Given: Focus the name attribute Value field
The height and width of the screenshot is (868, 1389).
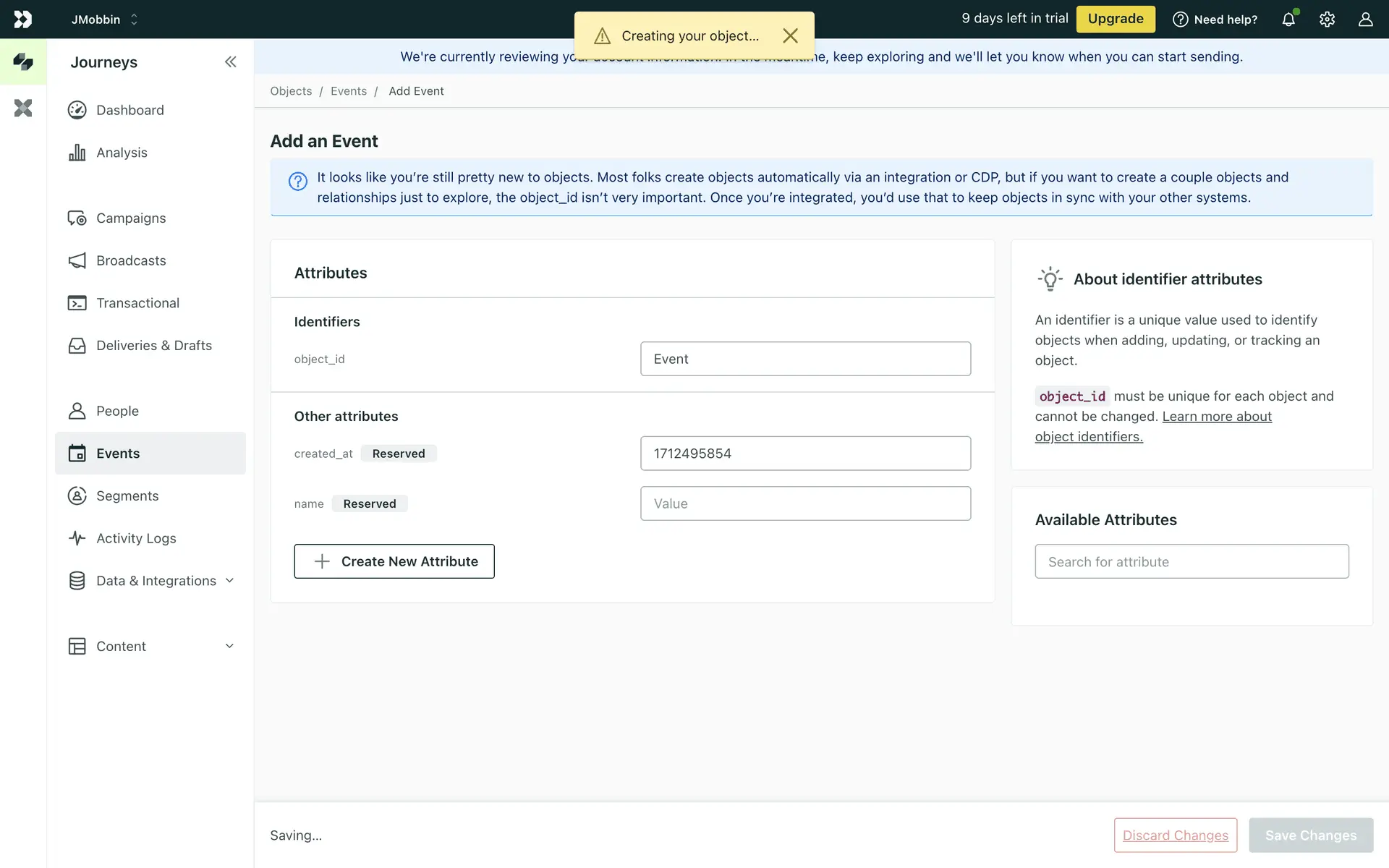Looking at the screenshot, I should (x=805, y=503).
